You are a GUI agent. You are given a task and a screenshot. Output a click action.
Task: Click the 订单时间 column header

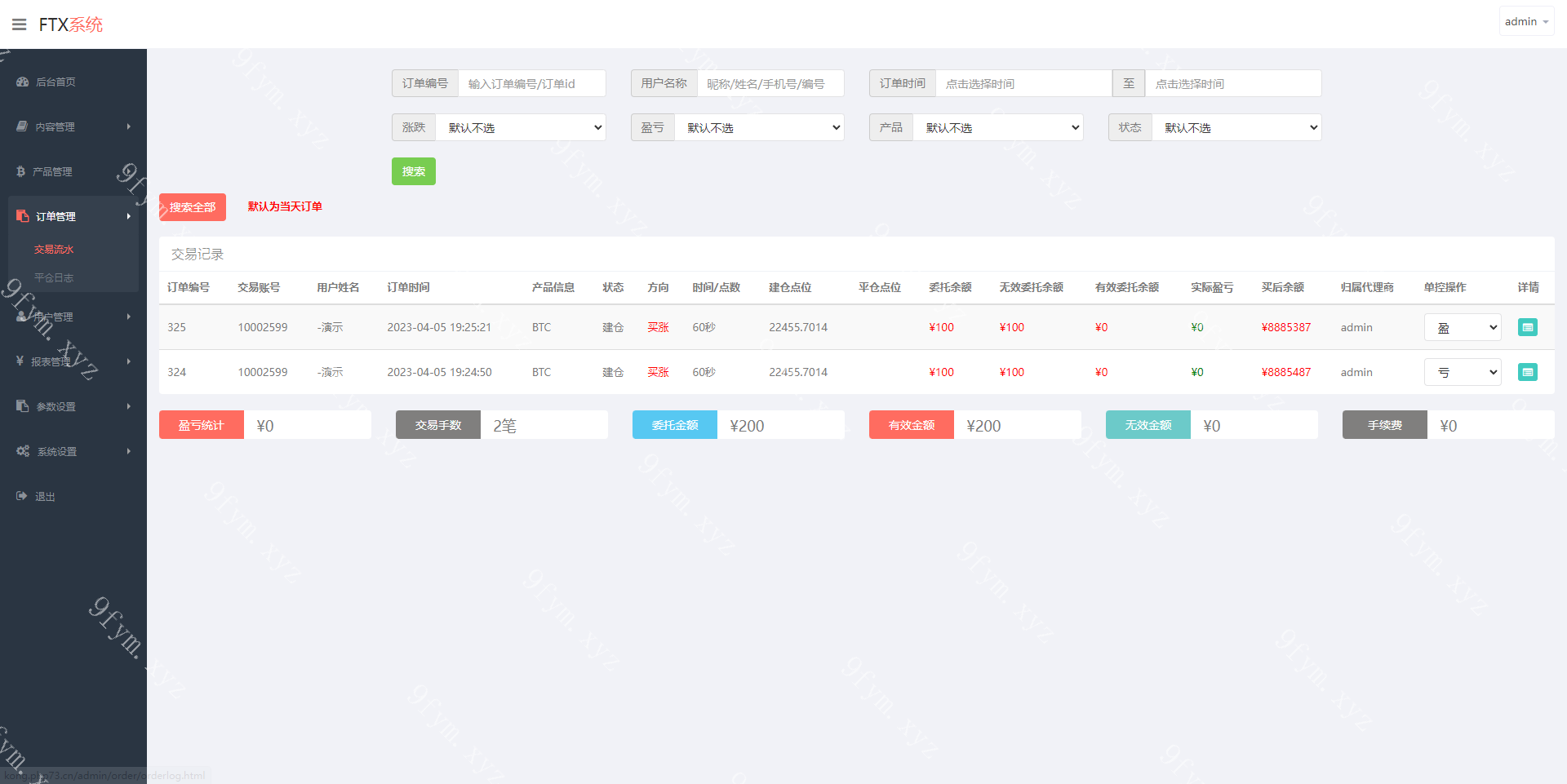(x=408, y=287)
